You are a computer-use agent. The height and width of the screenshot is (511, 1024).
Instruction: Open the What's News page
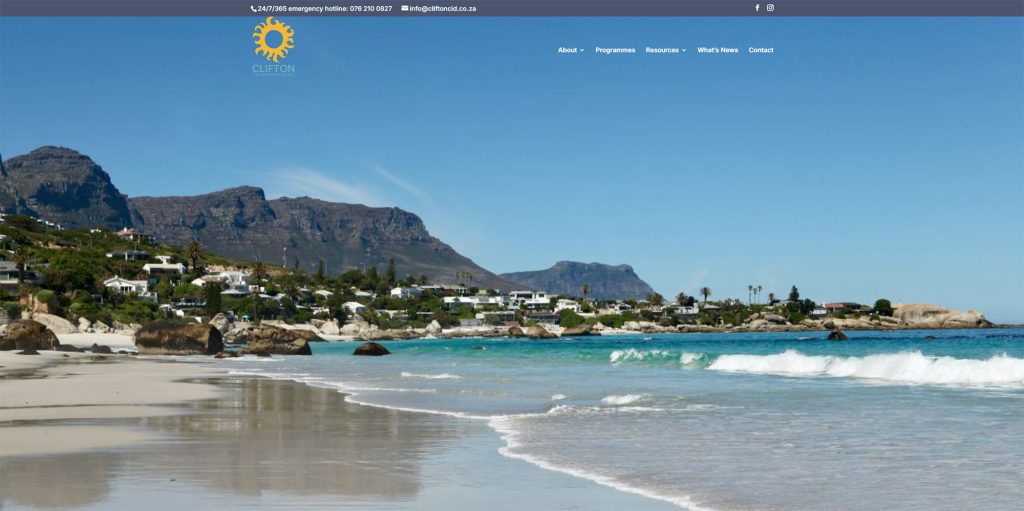[717, 50]
